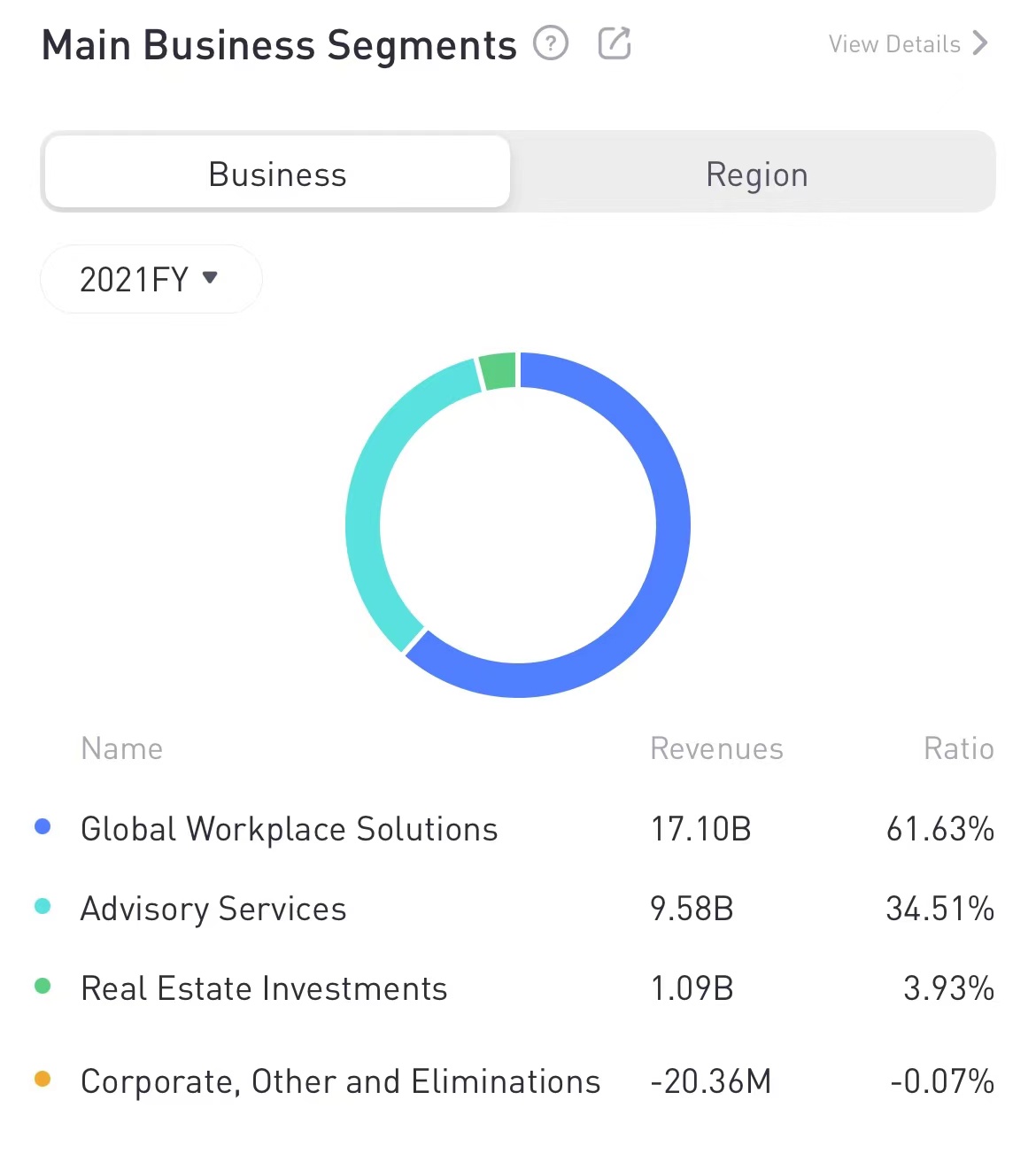Click the green donut chart segment
The width and height of the screenshot is (1036, 1154).
pyautogui.click(x=498, y=370)
